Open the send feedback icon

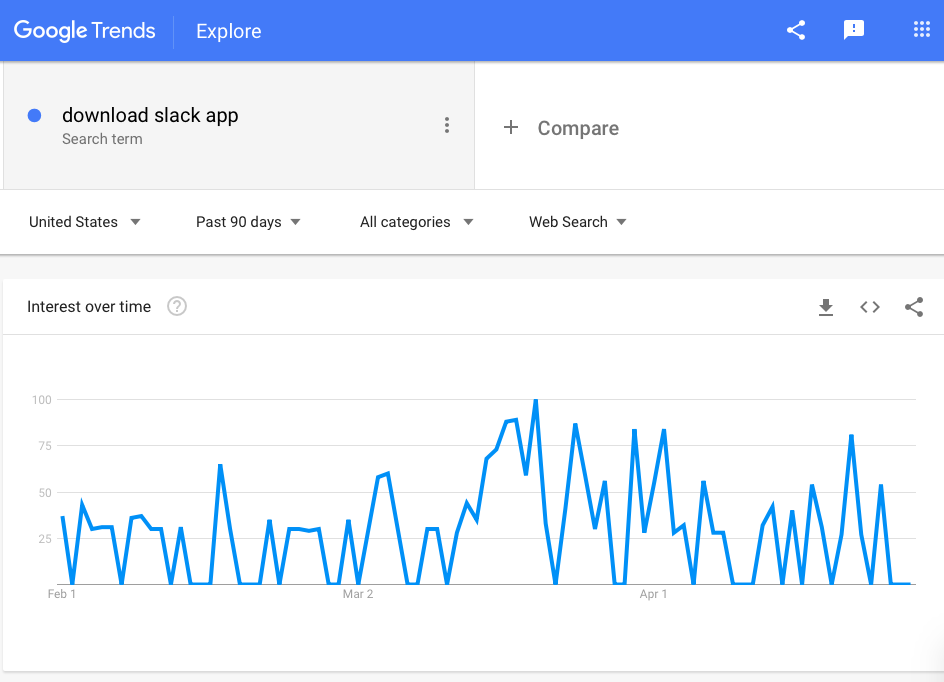point(854,30)
